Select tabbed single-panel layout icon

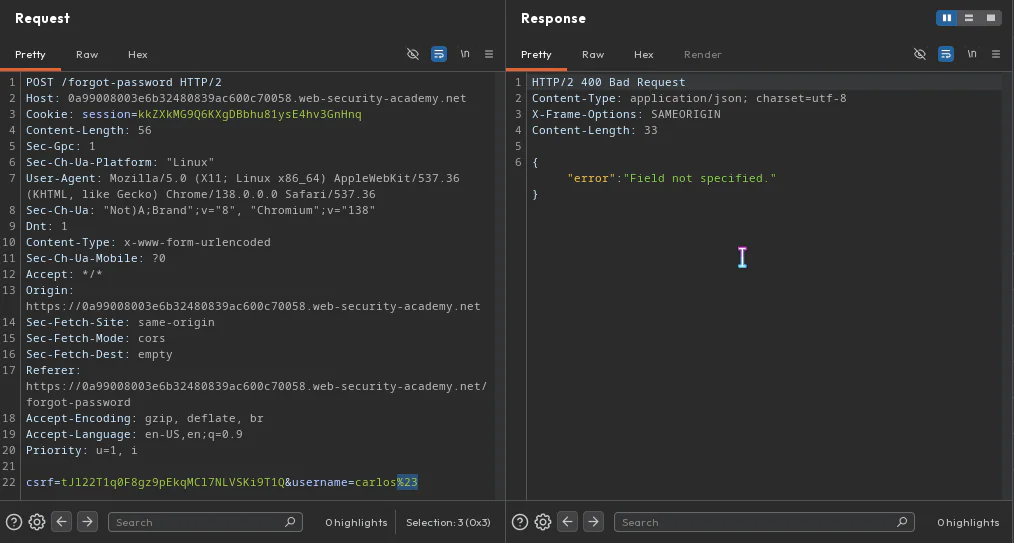(x=991, y=18)
